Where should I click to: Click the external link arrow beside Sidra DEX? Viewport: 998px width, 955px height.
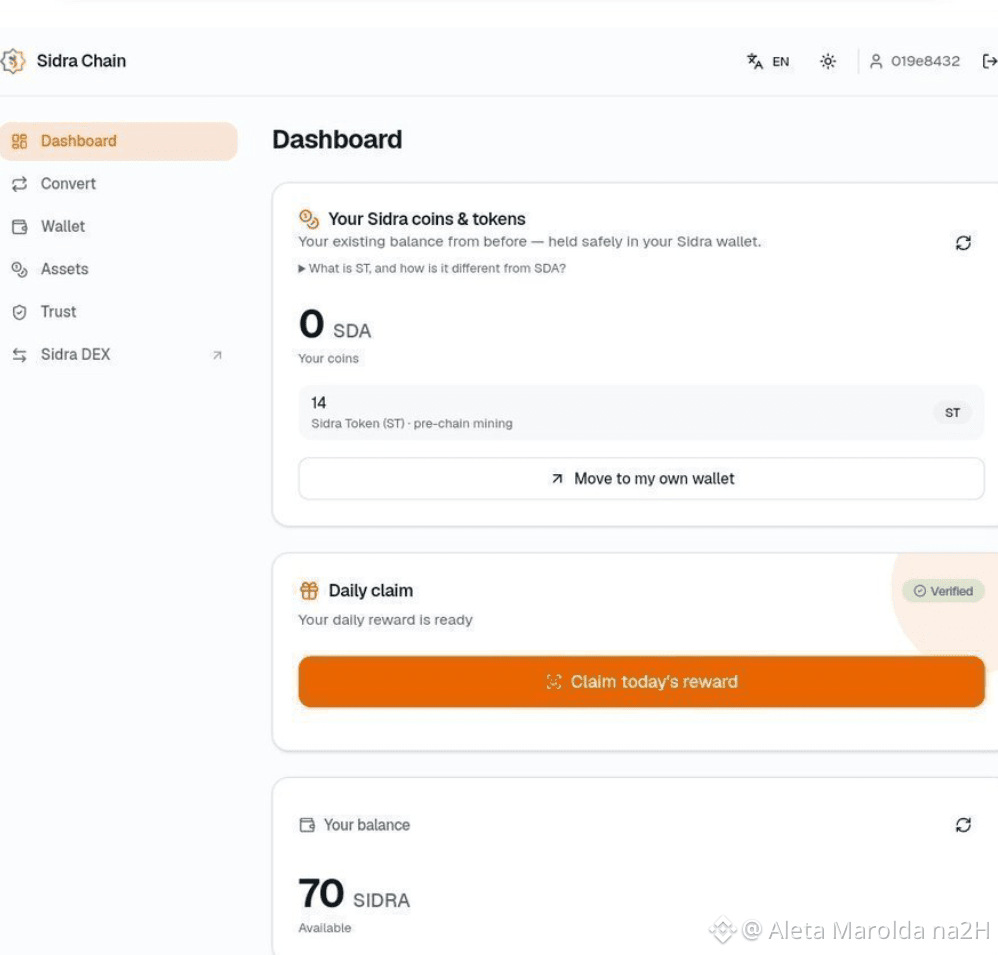[x=217, y=355]
